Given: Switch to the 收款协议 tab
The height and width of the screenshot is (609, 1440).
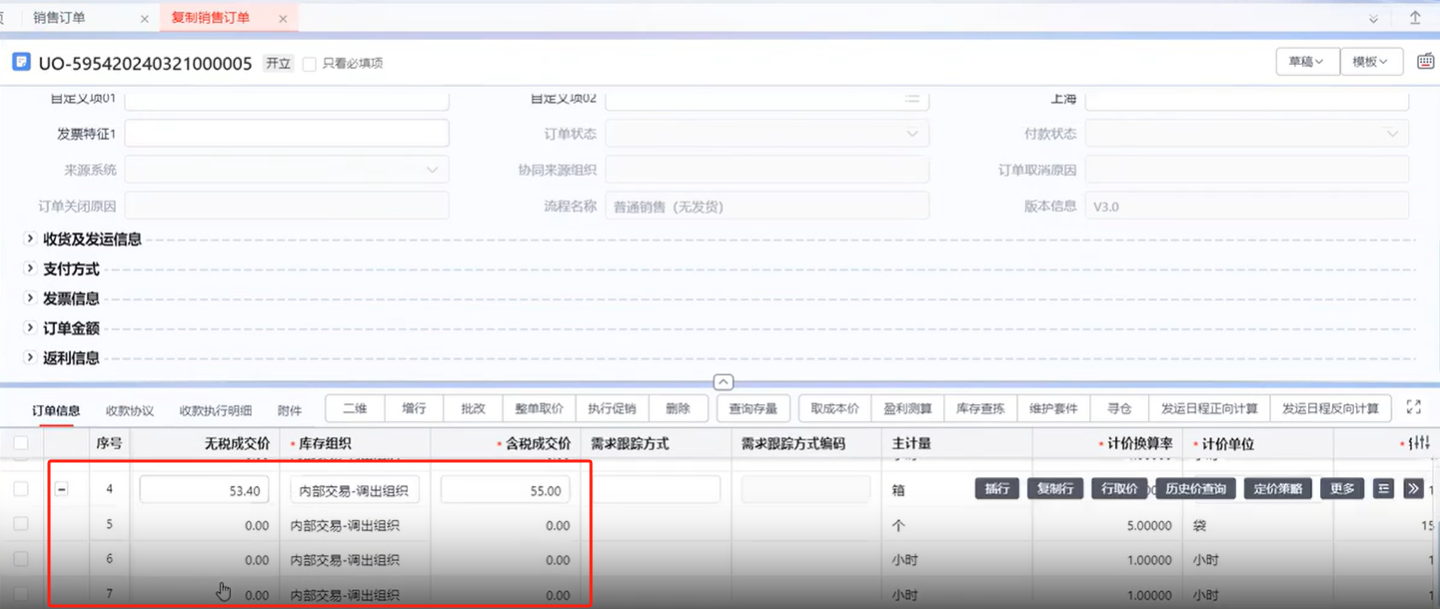Looking at the screenshot, I should pyautogui.click(x=130, y=410).
